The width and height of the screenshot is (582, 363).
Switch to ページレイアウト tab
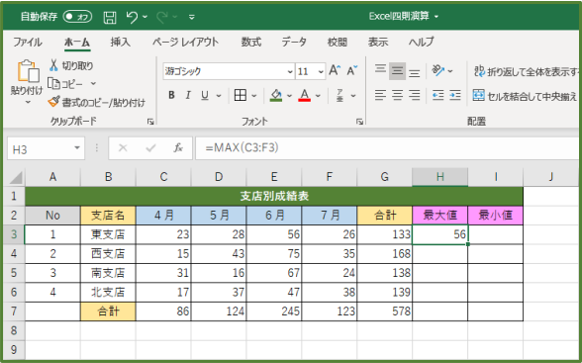tap(185, 42)
